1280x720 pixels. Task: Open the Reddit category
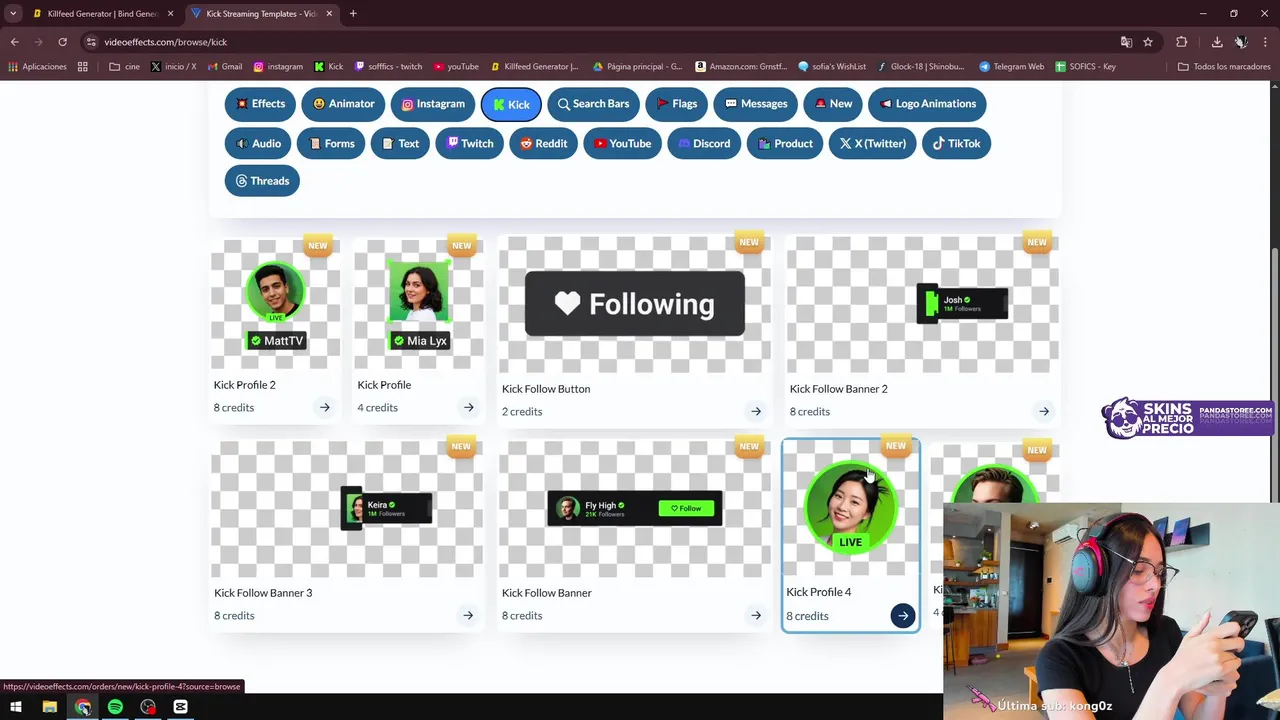tap(543, 144)
